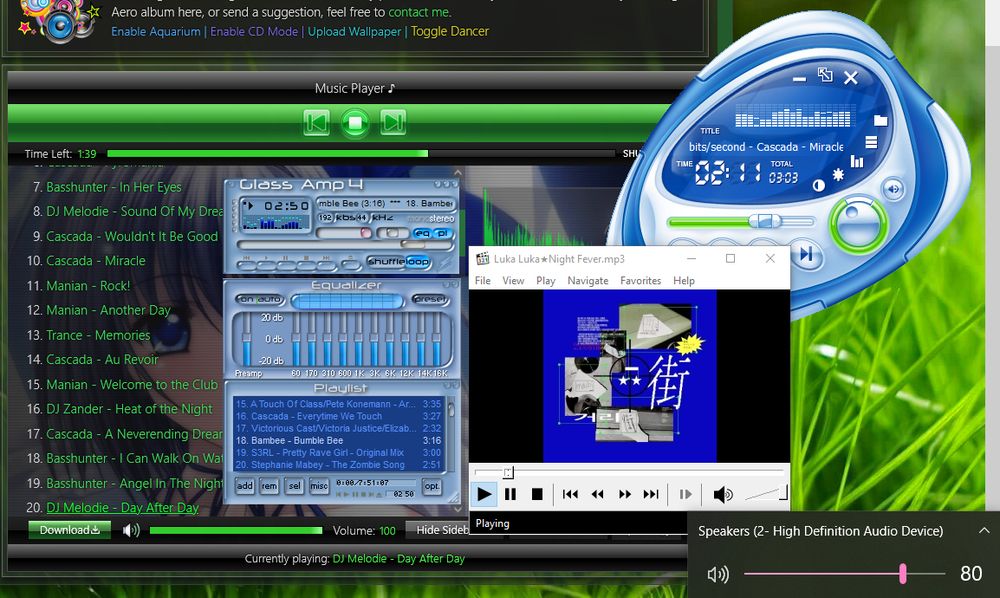
Task: Open the Play menu in Luka Luka window
Action: (545, 281)
